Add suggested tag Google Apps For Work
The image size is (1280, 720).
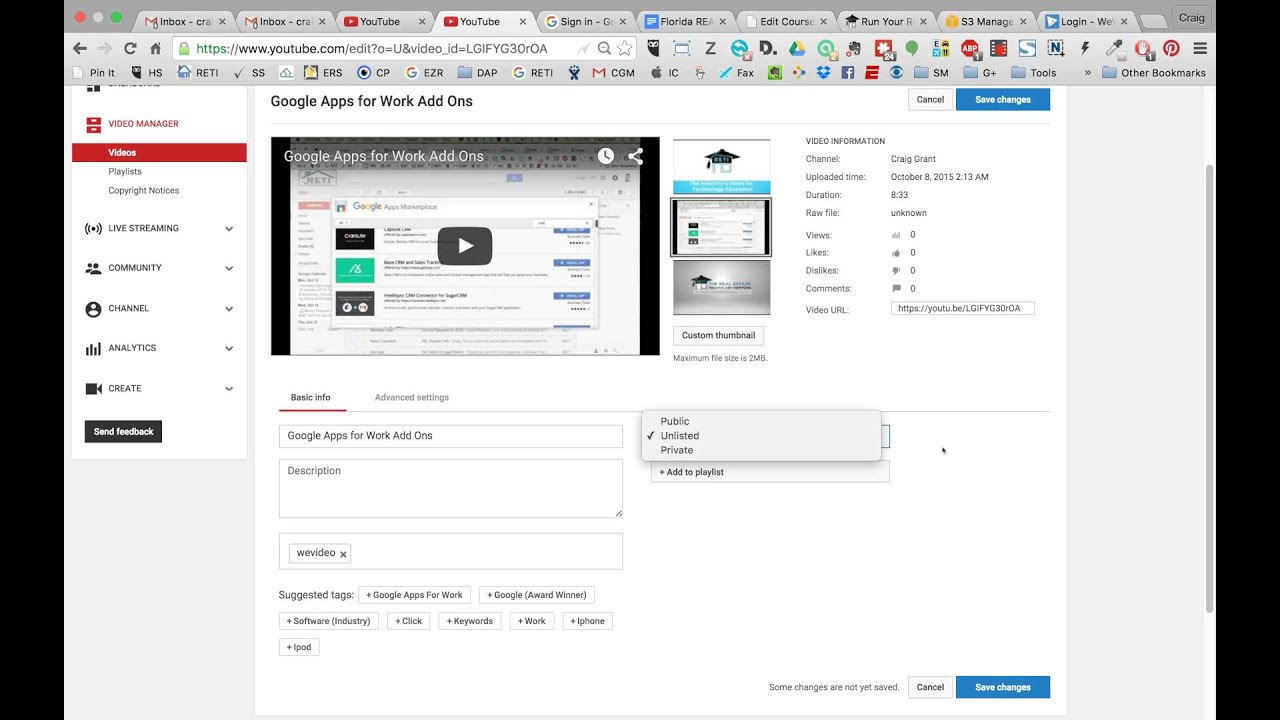click(x=414, y=595)
